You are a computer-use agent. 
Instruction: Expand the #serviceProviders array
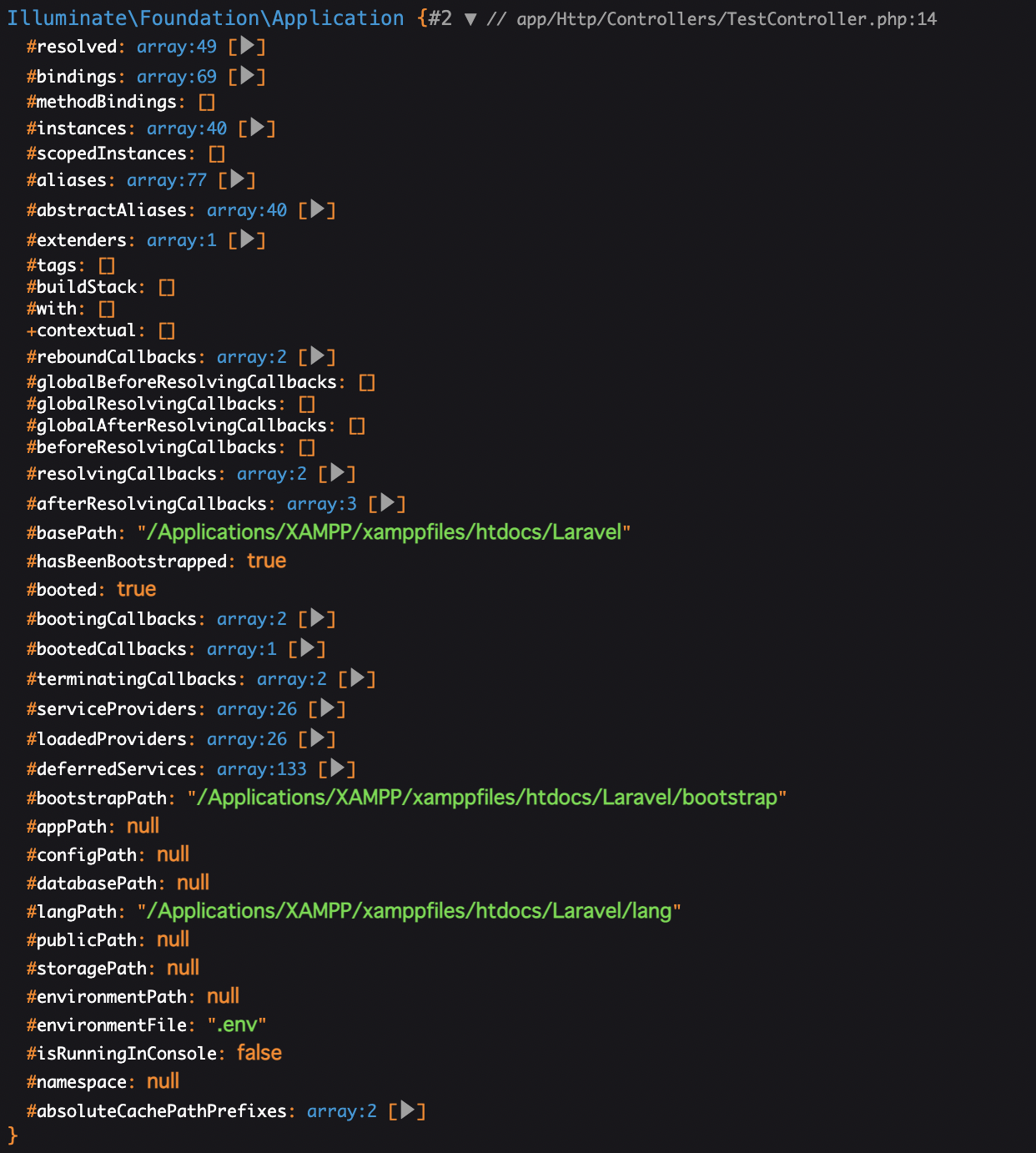pos(327,708)
